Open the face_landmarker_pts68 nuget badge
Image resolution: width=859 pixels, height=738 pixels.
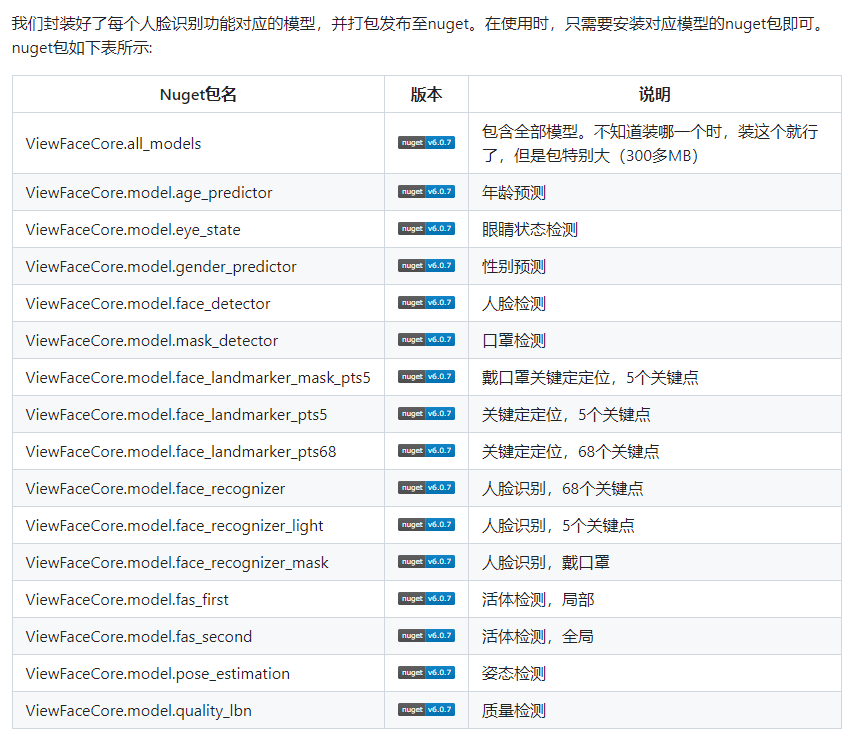point(426,451)
